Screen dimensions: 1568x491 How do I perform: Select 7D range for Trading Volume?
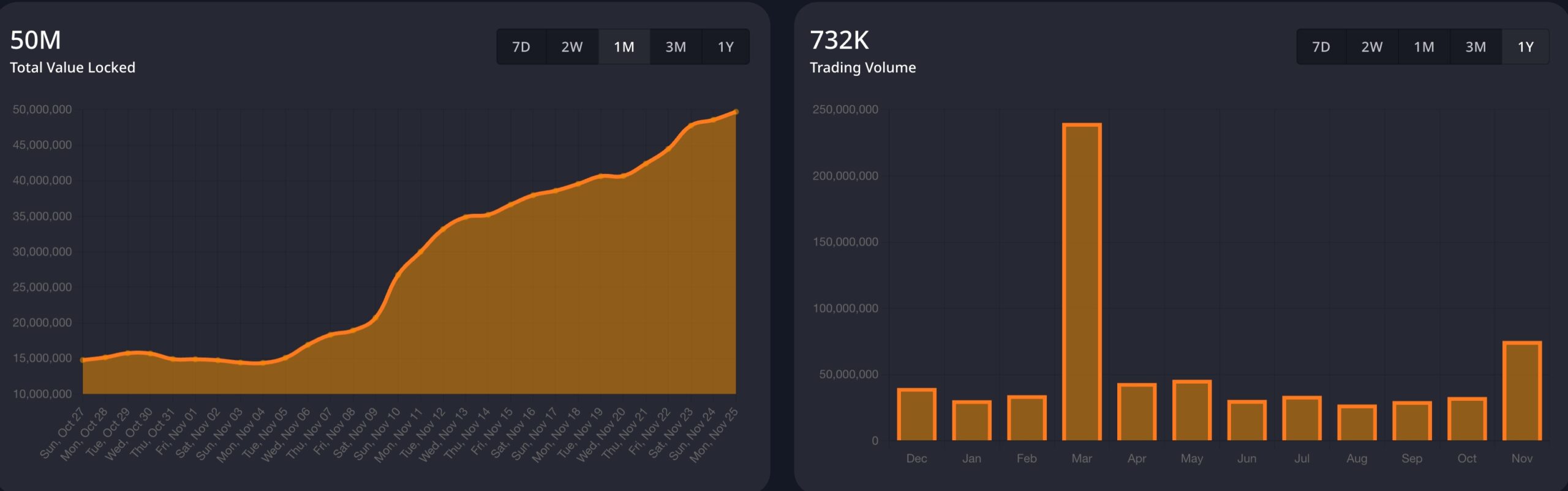tap(1321, 47)
